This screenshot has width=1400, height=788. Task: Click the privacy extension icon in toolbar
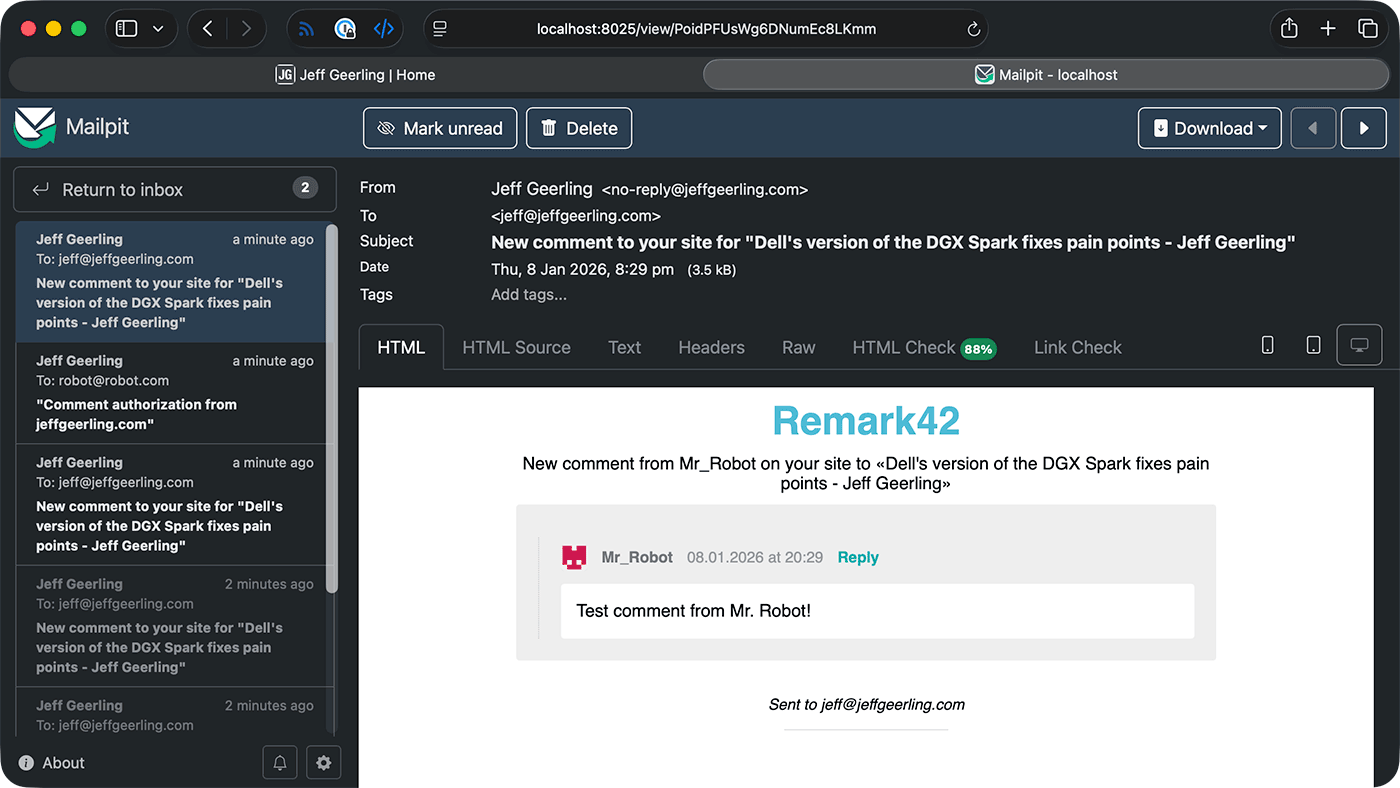345,29
